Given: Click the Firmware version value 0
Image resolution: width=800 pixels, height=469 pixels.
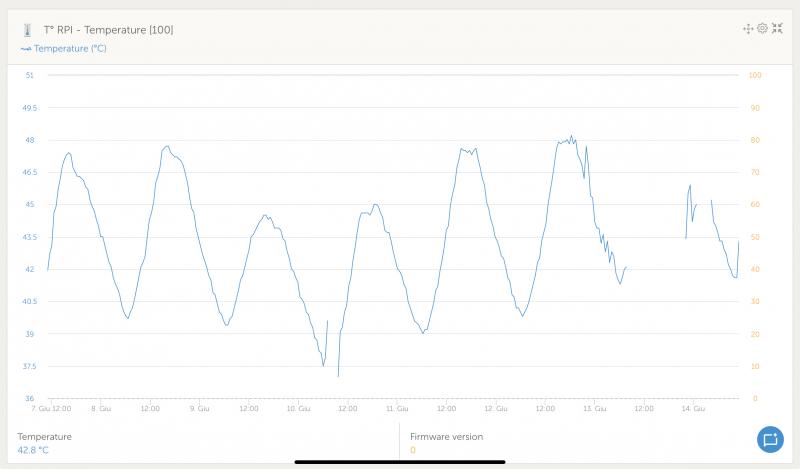Looking at the screenshot, I should 413,450.
